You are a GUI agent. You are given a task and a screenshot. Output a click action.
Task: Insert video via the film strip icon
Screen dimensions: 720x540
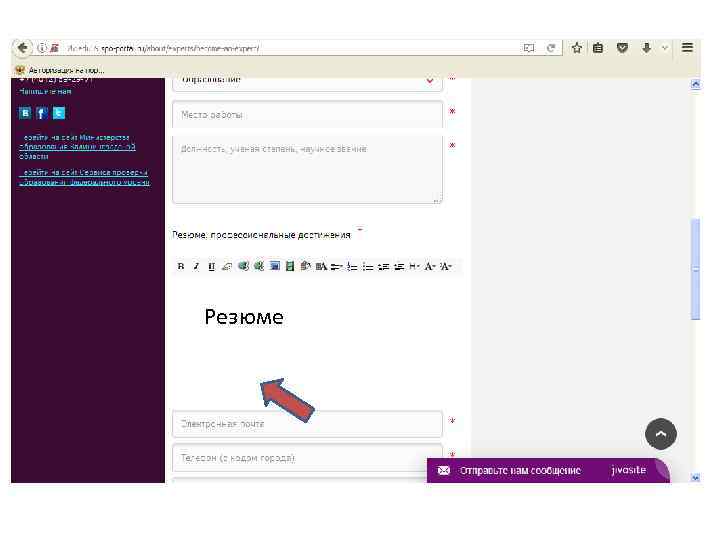point(290,266)
